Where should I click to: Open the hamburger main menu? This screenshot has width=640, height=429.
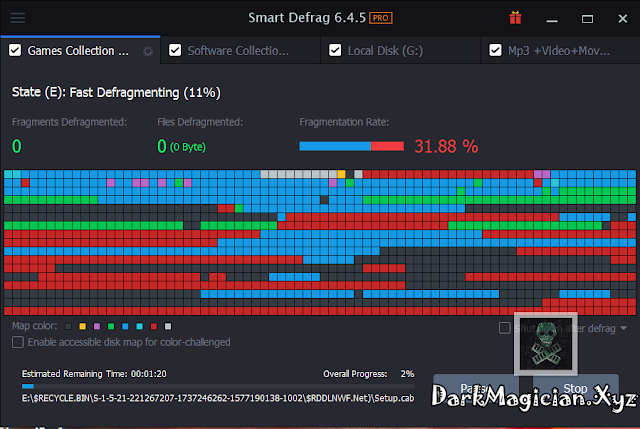(18, 18)
